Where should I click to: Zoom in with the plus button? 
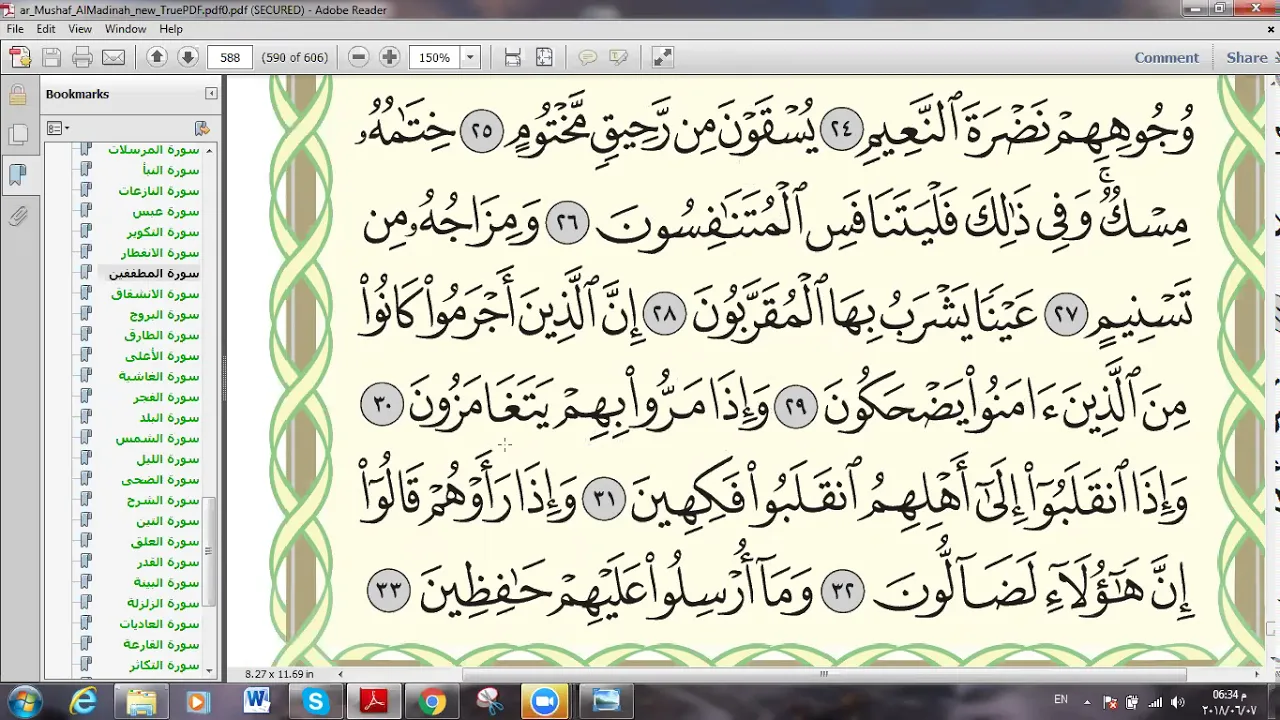pos(390,58)
